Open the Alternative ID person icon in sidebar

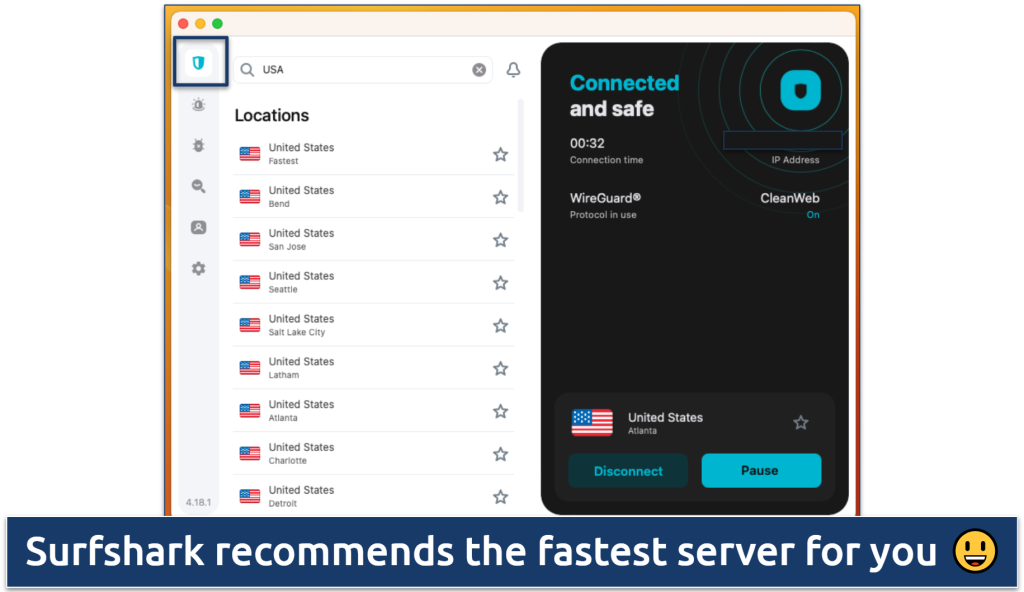tap(199, 227)
